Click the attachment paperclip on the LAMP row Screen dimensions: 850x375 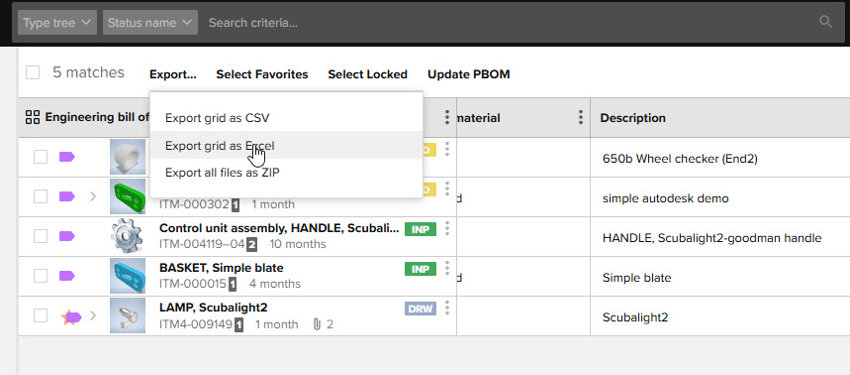(x=317, y=324)
